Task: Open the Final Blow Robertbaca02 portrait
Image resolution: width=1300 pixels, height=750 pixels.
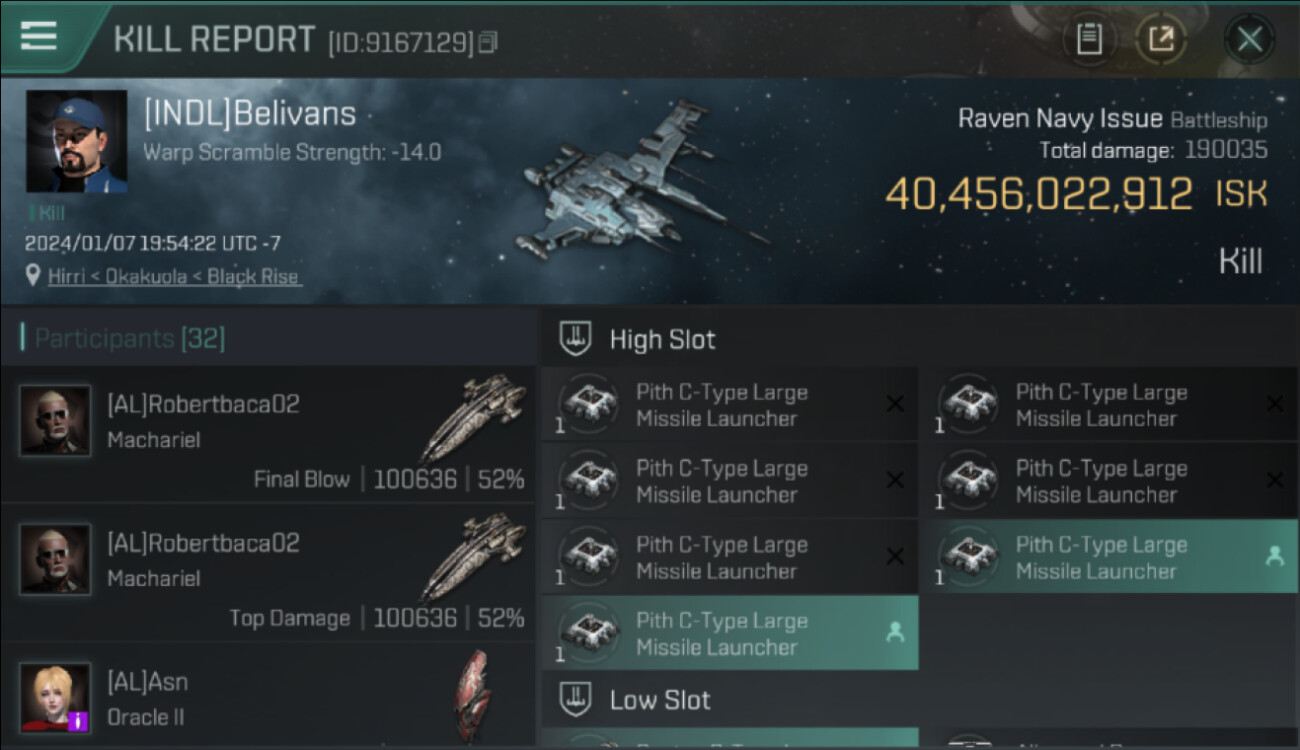Action: click(55, 421)
